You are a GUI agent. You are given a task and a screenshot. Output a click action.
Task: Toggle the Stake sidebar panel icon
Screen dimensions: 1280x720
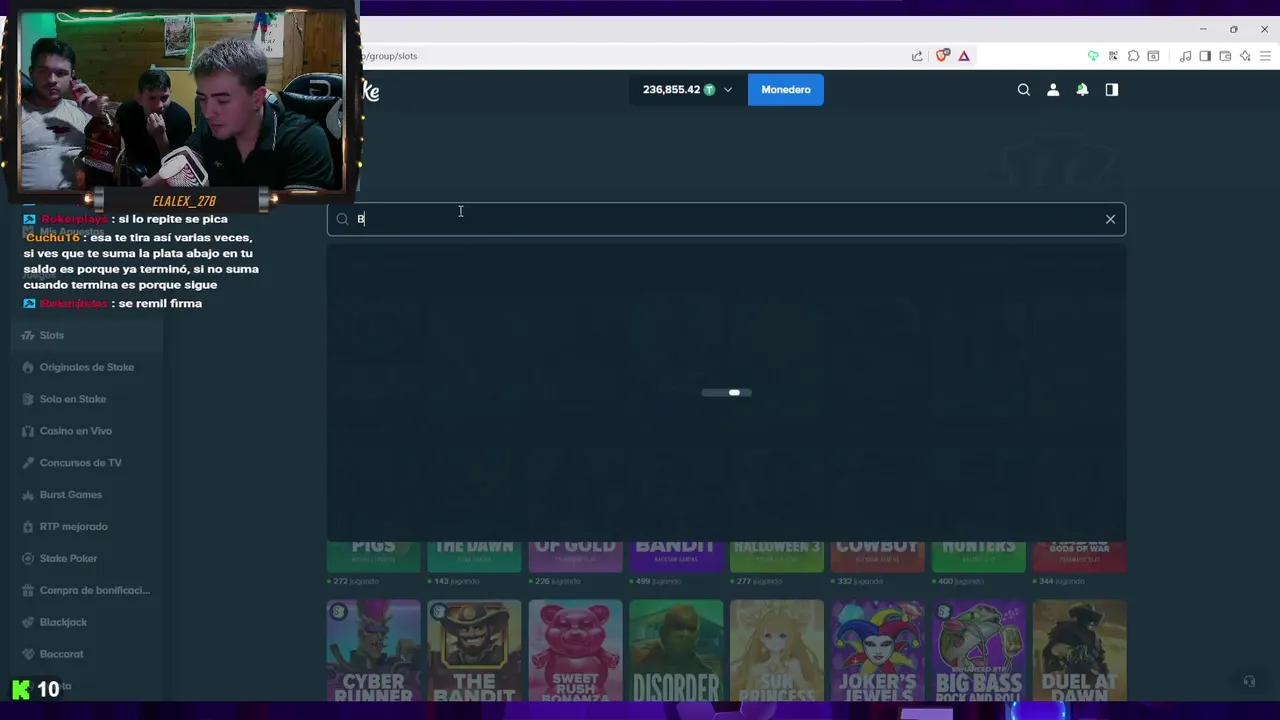pyautogui.click(x=1111, y=90)
